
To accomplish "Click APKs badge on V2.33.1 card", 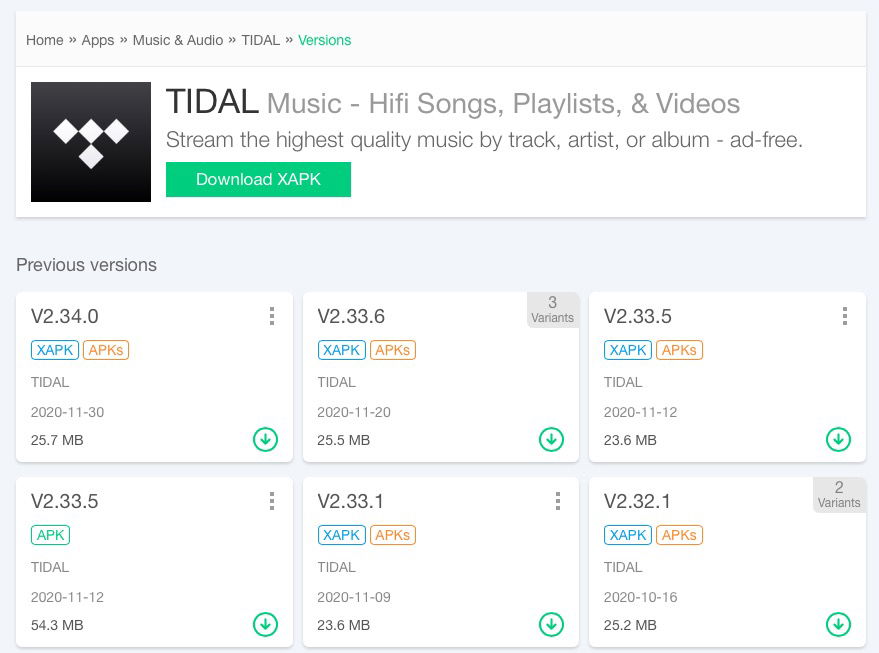I will pos(392,535).
